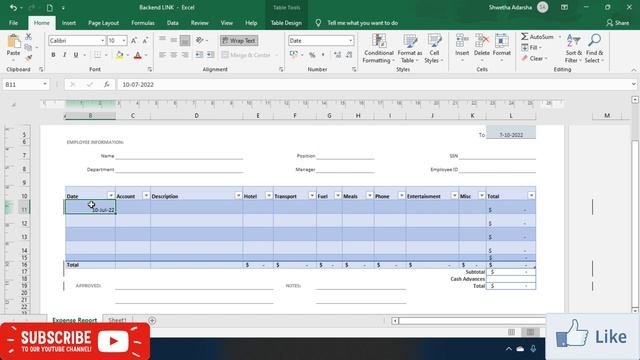This screenshot has height=360, width=640.
Task: Click the Share button
Action: (617, 23)
